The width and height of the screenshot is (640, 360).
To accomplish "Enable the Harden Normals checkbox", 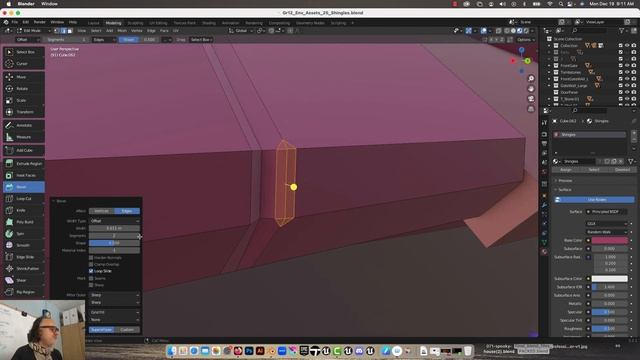I will [x=91, y=258].
